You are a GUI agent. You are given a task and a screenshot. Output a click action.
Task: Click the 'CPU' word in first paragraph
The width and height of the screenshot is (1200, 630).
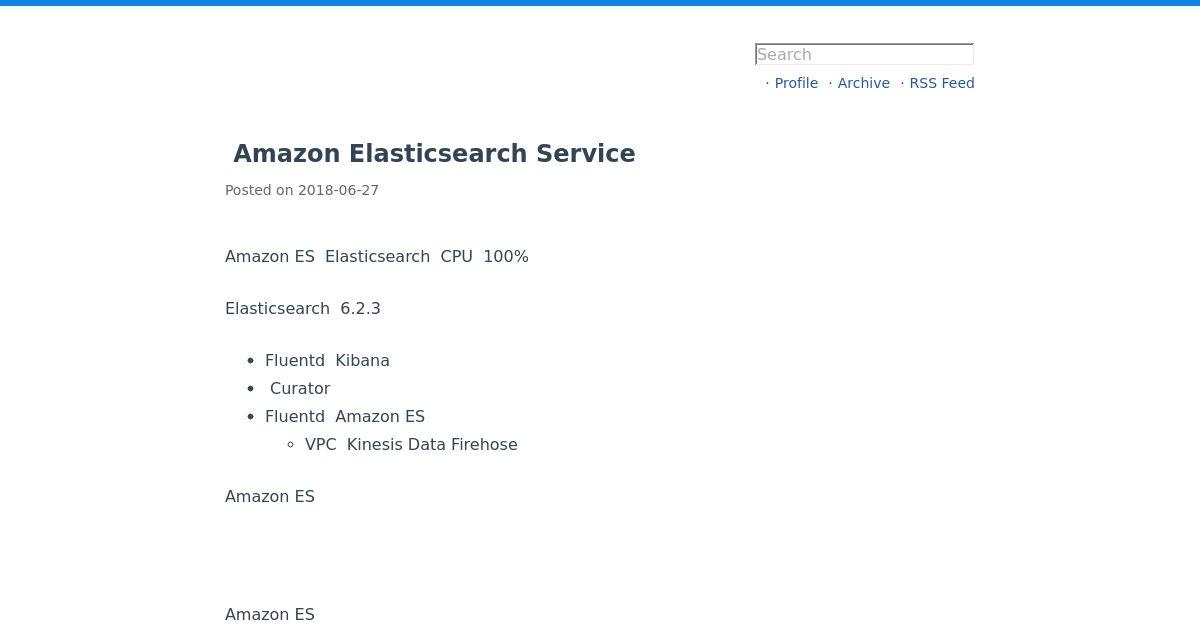(x=456, y=256)
